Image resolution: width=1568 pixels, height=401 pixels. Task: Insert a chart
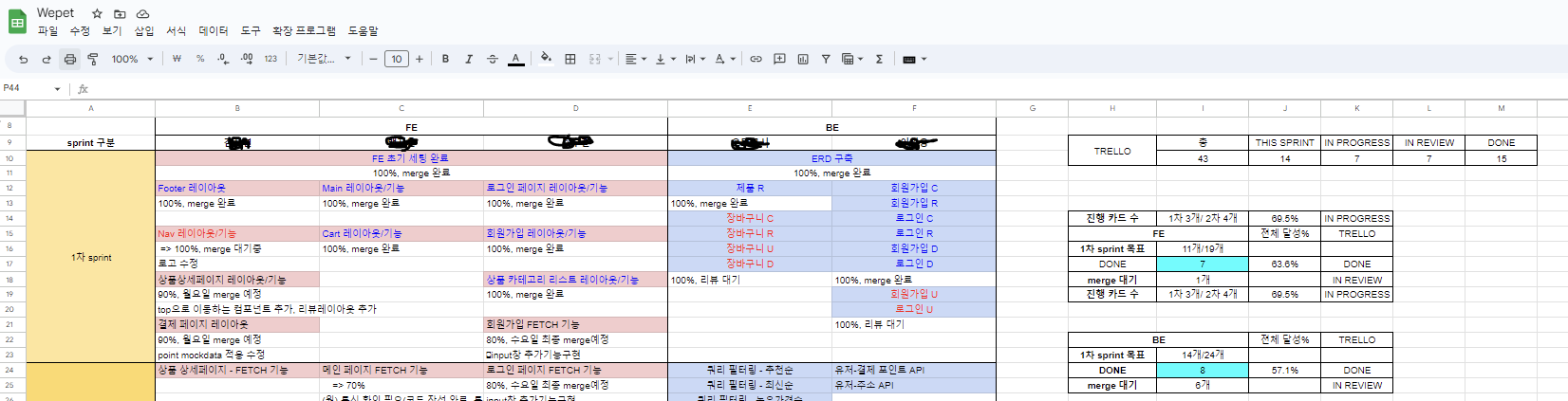[x=803, y=59]
